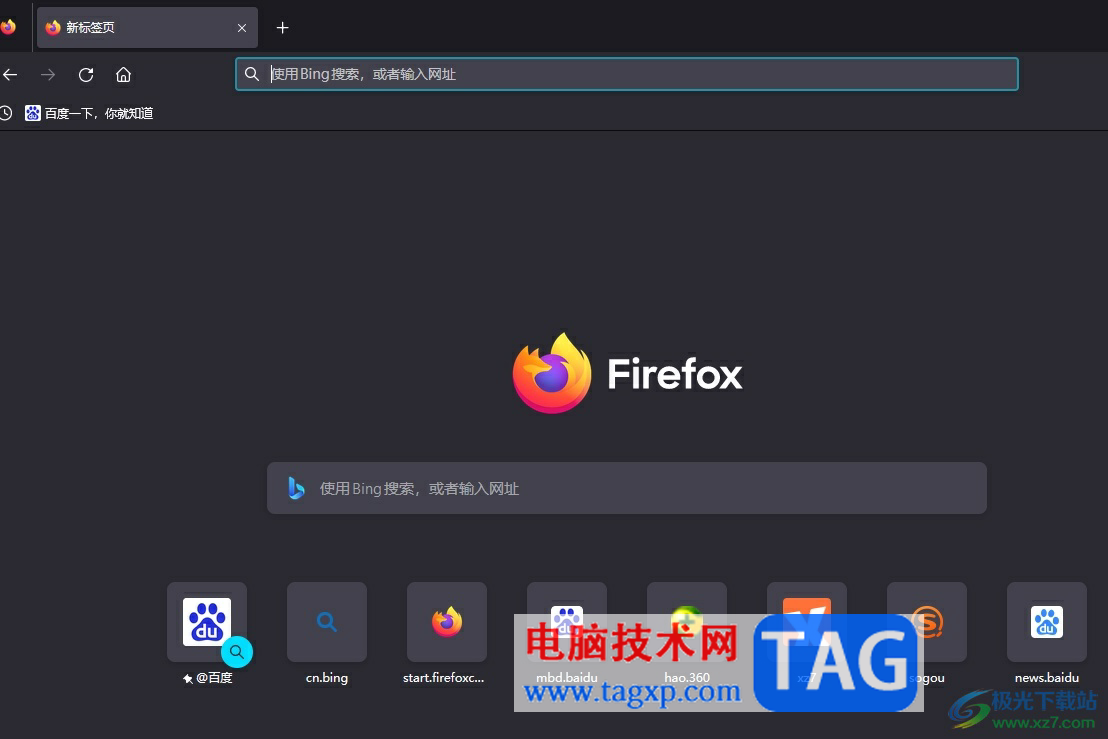Image resolution: width=1108 pixels, height=739 pixels.
Task: Focus the address bar search field
Action: (627, 74)
